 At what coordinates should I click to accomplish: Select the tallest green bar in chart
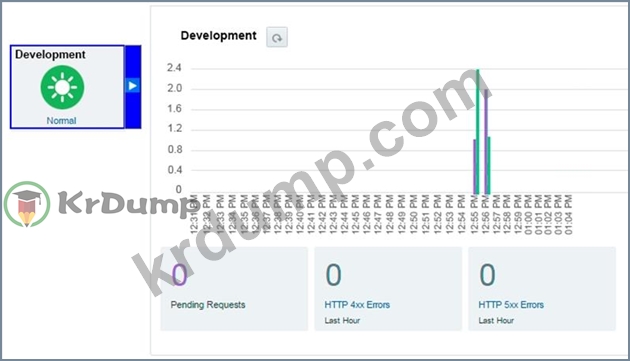[x=478, y=131]
